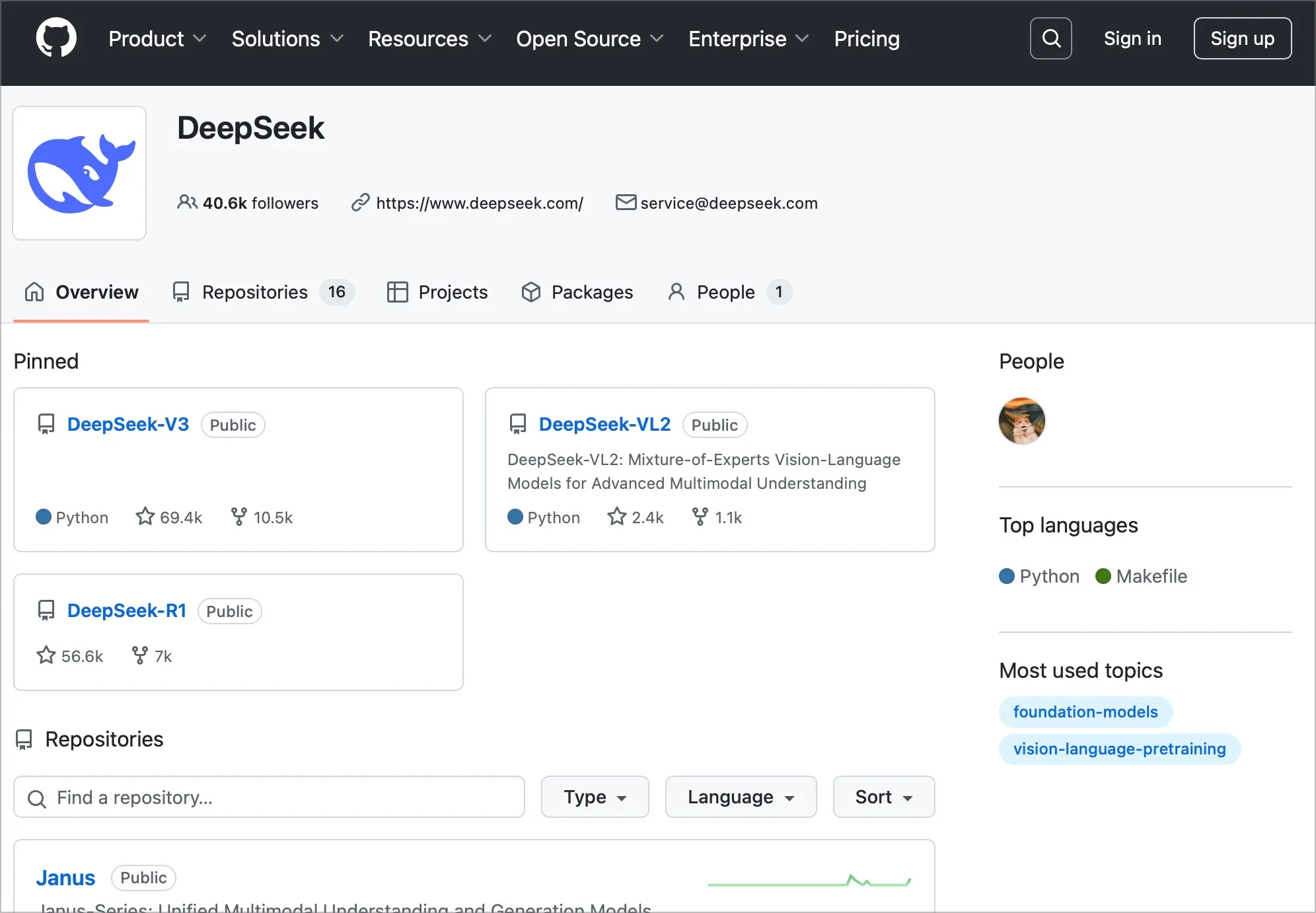The image size is (1316, 913).
Task: Click the Janus activity sparkline graph
Action: [x=809, y=880]
